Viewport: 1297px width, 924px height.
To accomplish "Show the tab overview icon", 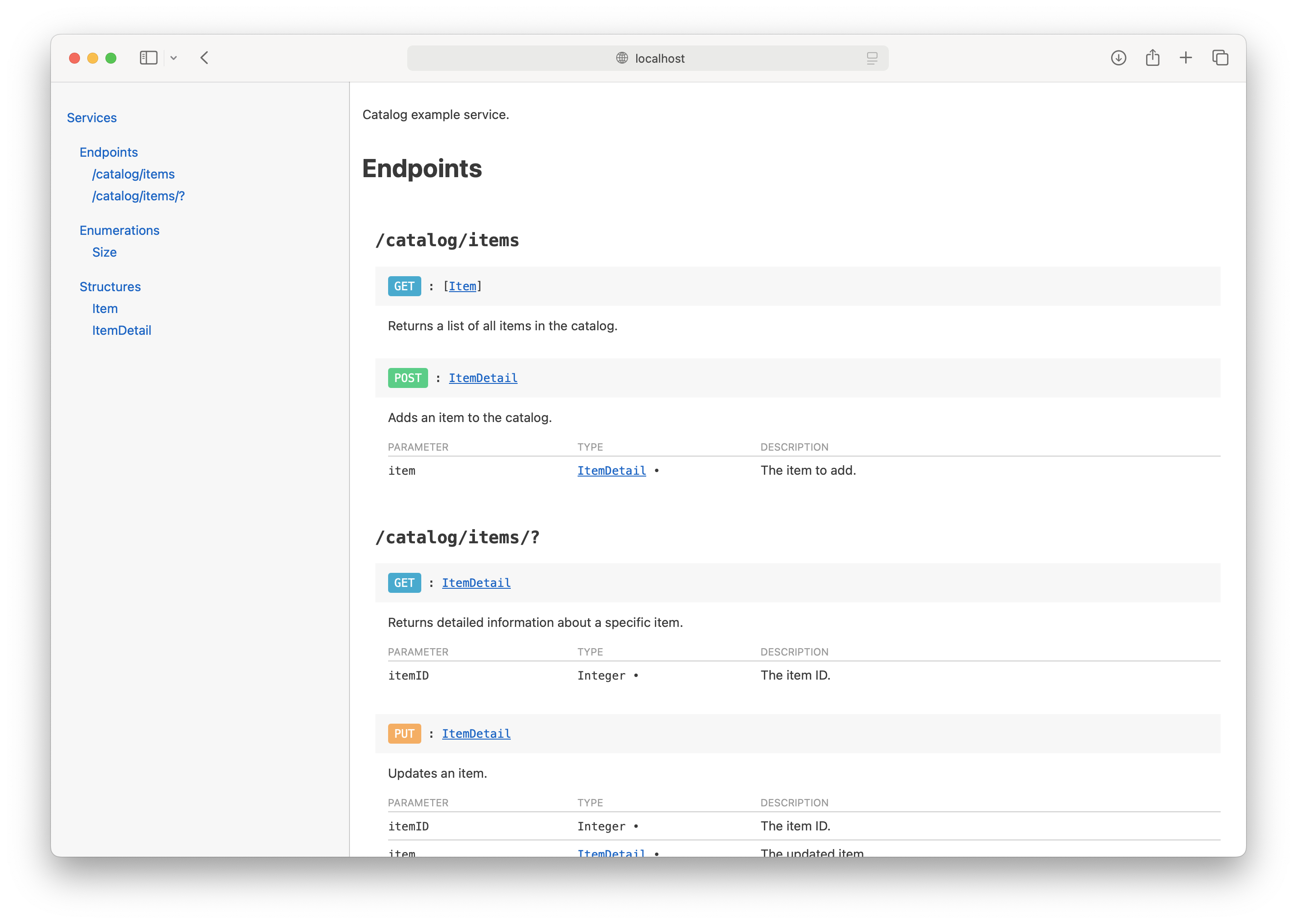I will 1220,58.
